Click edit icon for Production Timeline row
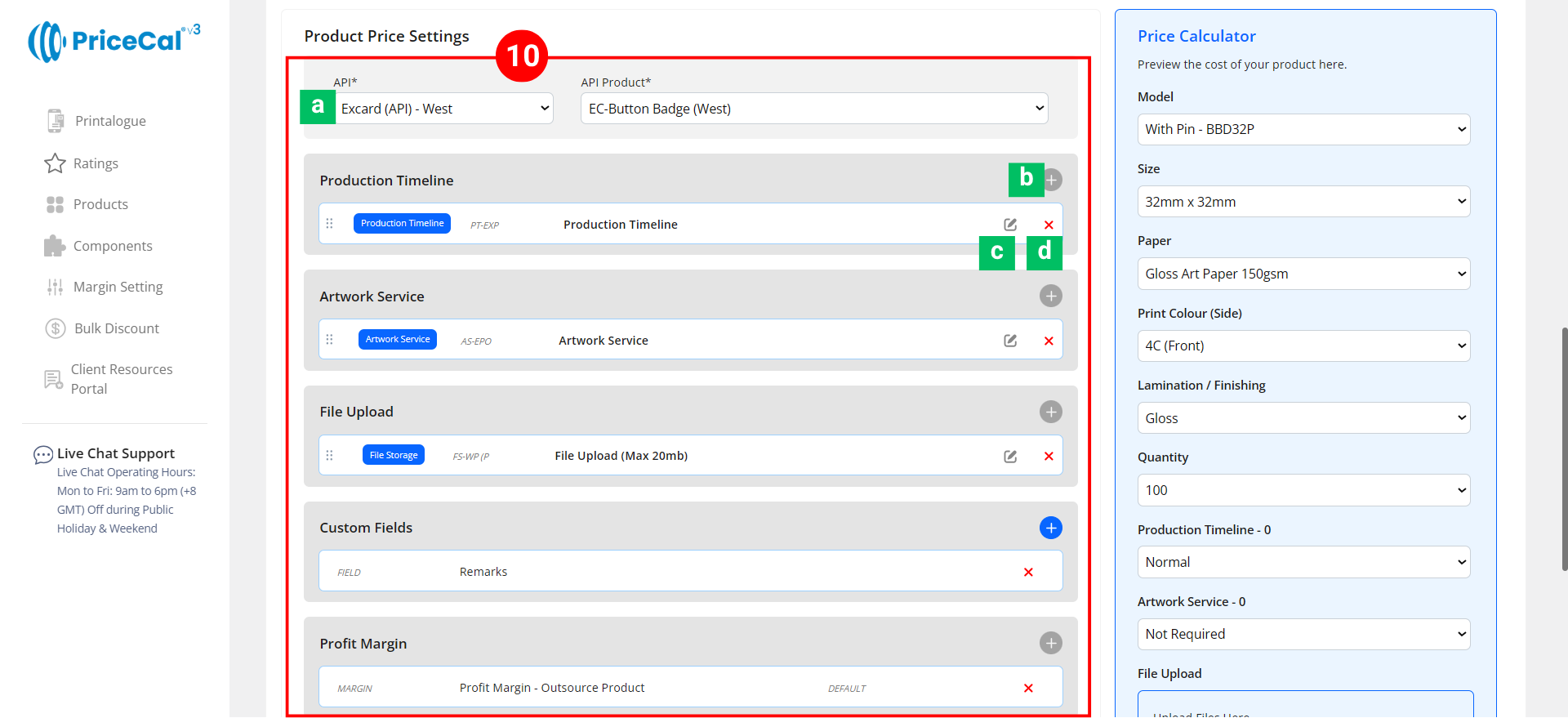This screenshot has width=1568, height=718. click(x=1010, y=225)
